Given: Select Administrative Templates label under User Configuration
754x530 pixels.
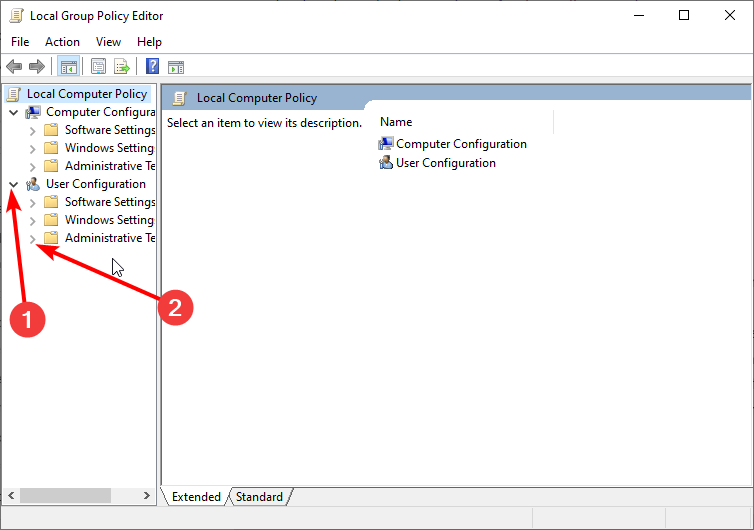Looking at the screenshot, I should tap(110, 238).
